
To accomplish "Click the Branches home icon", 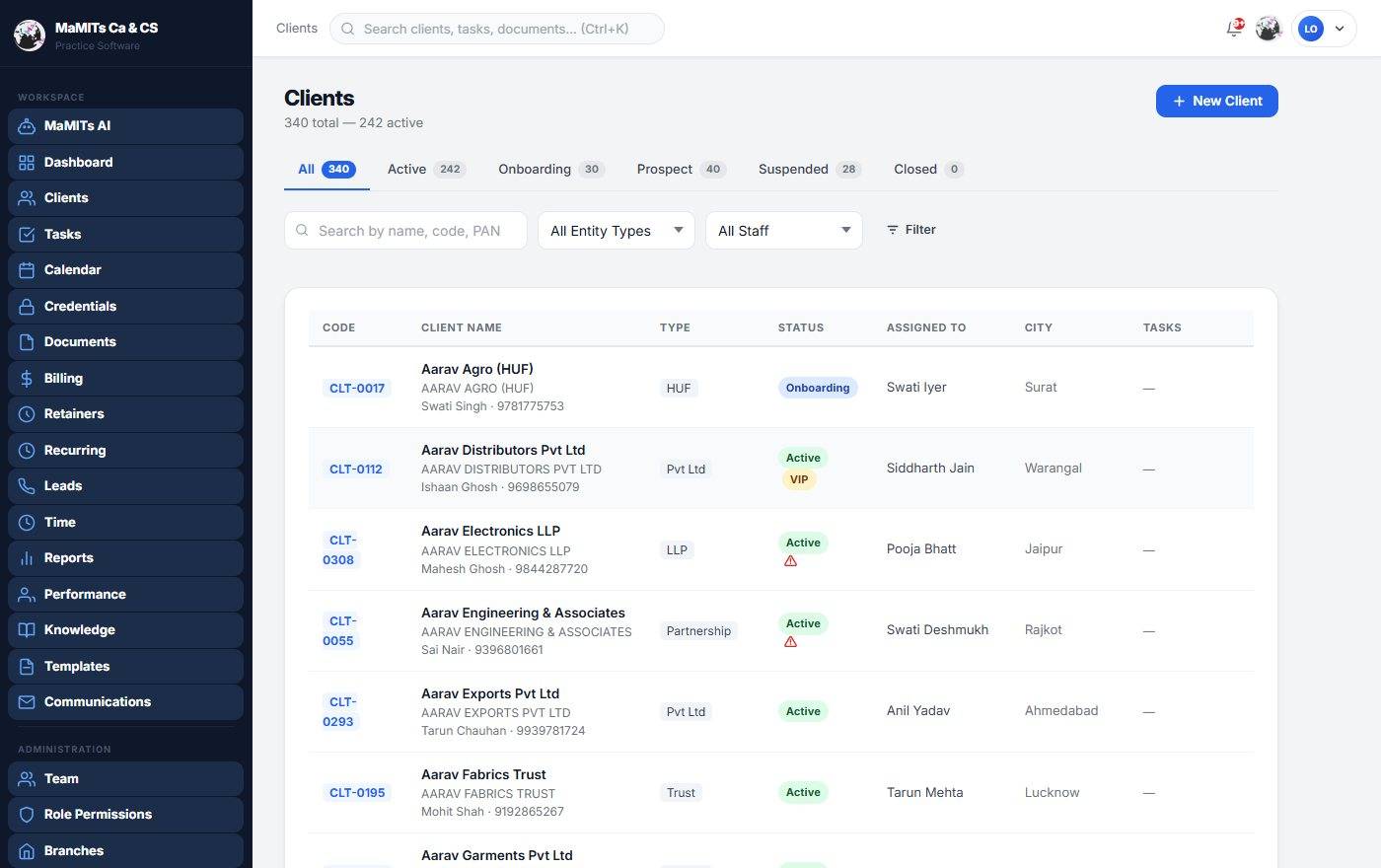I will pyautogui.click(x=27, y=851).
